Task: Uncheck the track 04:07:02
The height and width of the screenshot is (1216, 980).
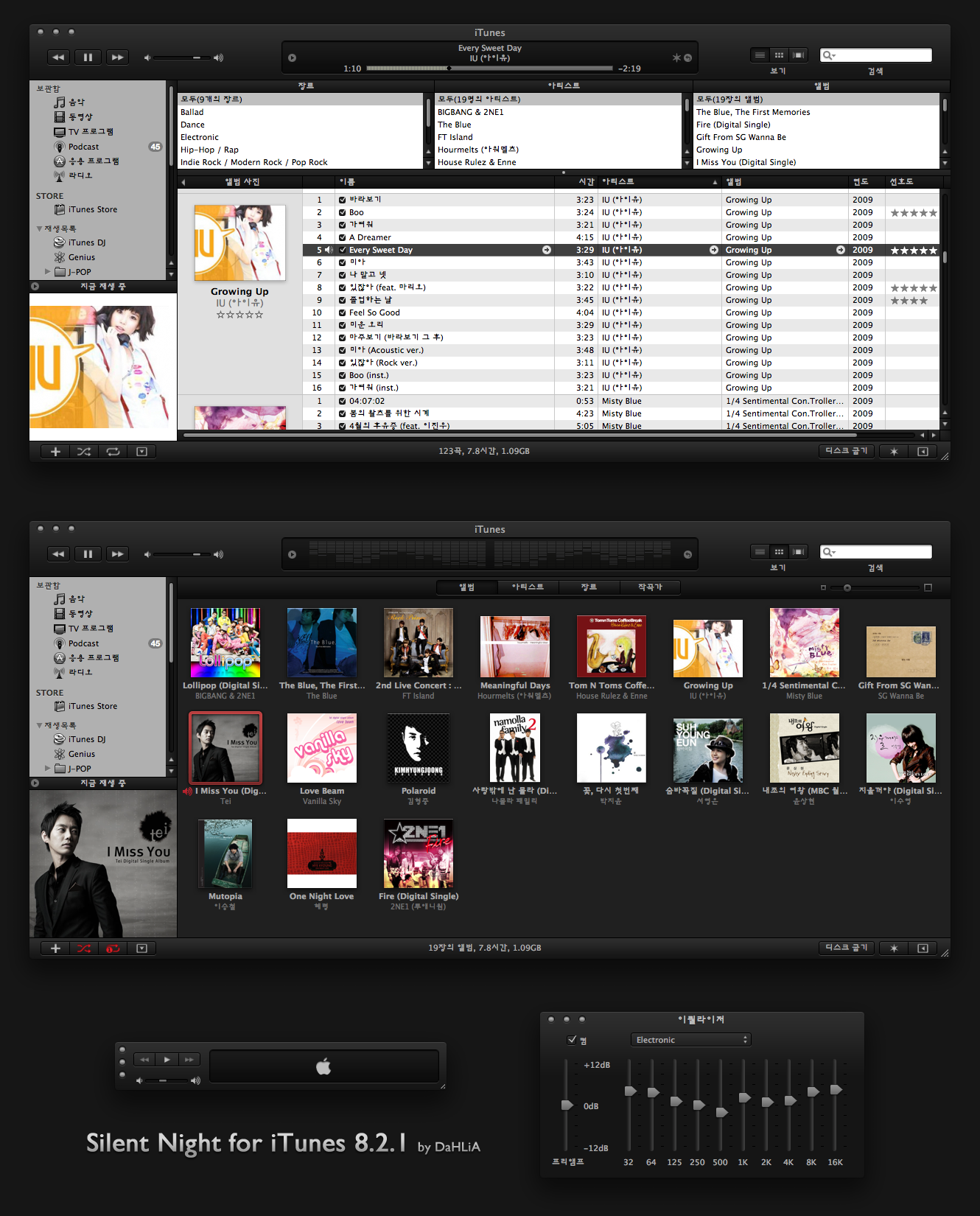Action: (343, 401)
